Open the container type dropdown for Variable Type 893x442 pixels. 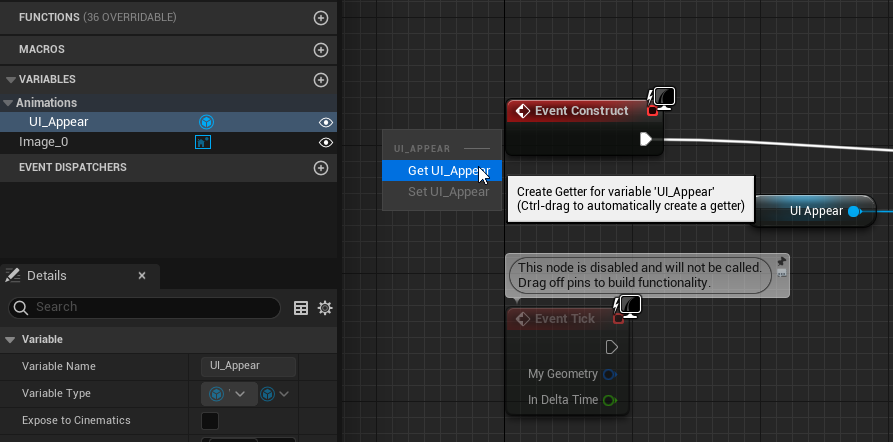click(275, 394)
